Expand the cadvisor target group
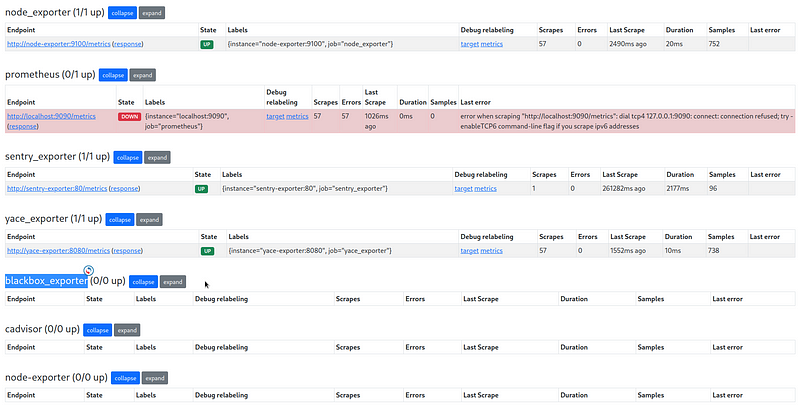Viewport: 800px width, 418px height. click(127, 330)
